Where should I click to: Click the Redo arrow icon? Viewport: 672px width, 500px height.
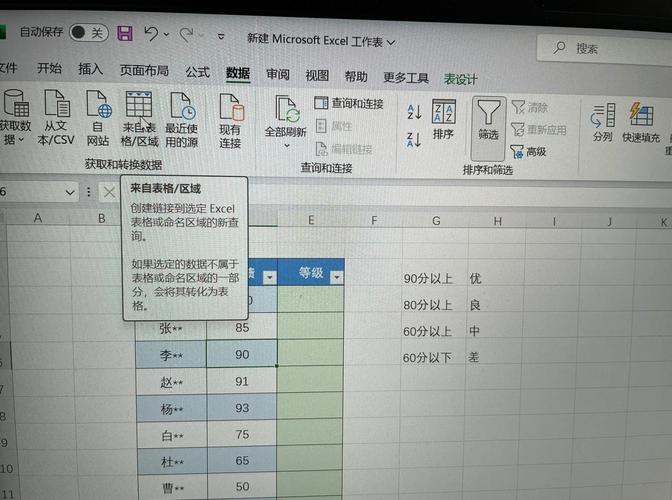coord(186,35)
